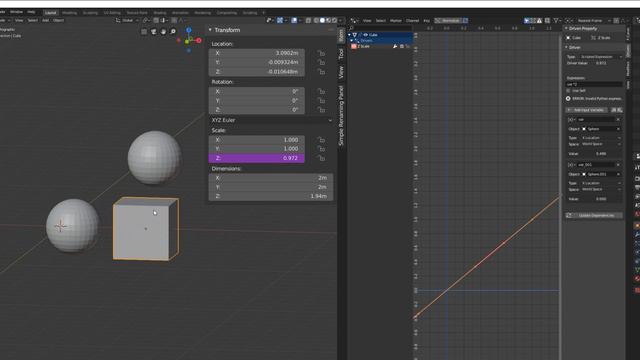Image resolution: width=640 pixels, height=360 pixels.
Task: Switch to the UV Editing workspace tab
Action: point(112,13)
